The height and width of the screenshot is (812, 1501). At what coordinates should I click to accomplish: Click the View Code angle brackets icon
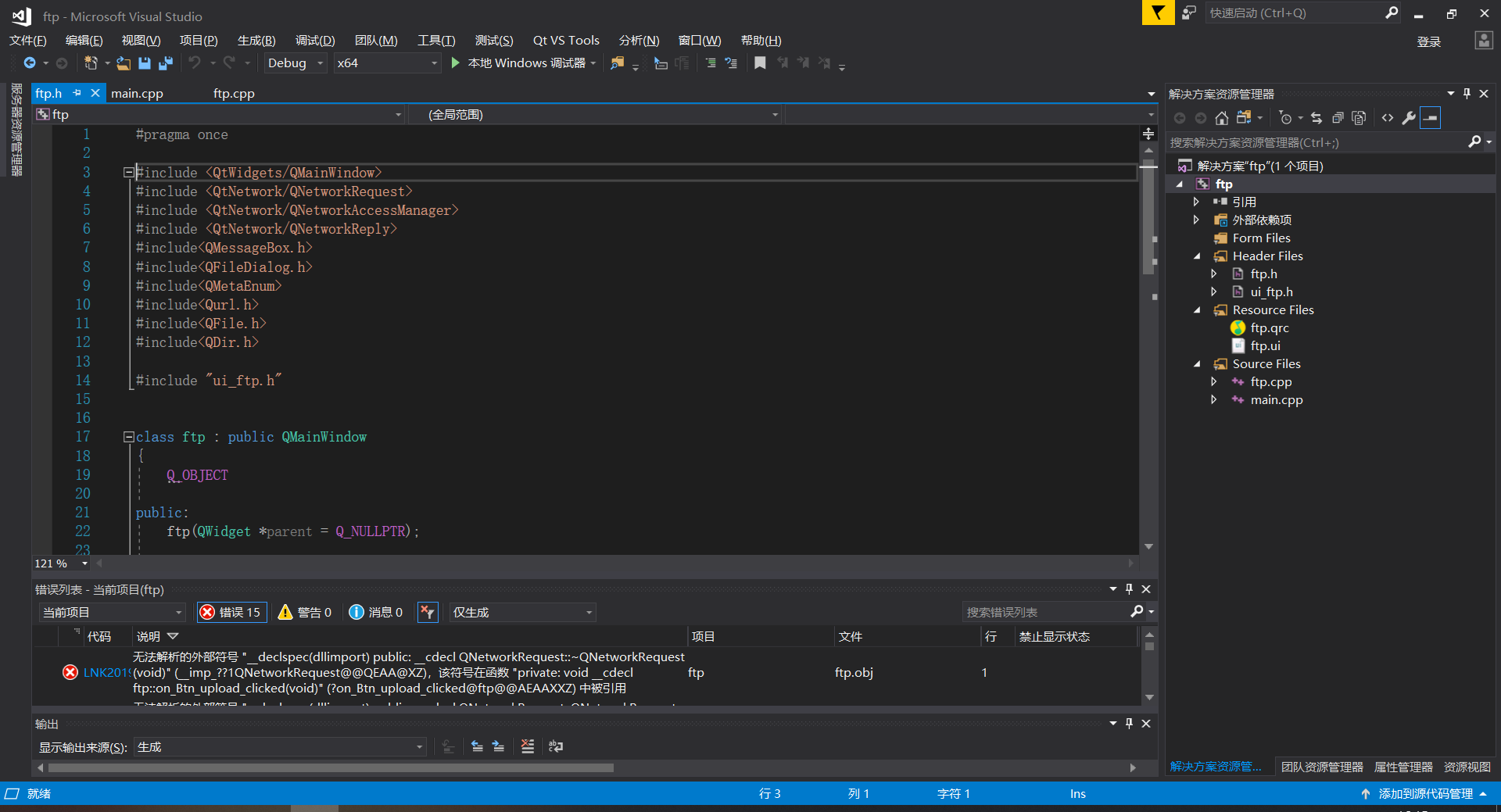[x=1388, y=118]
